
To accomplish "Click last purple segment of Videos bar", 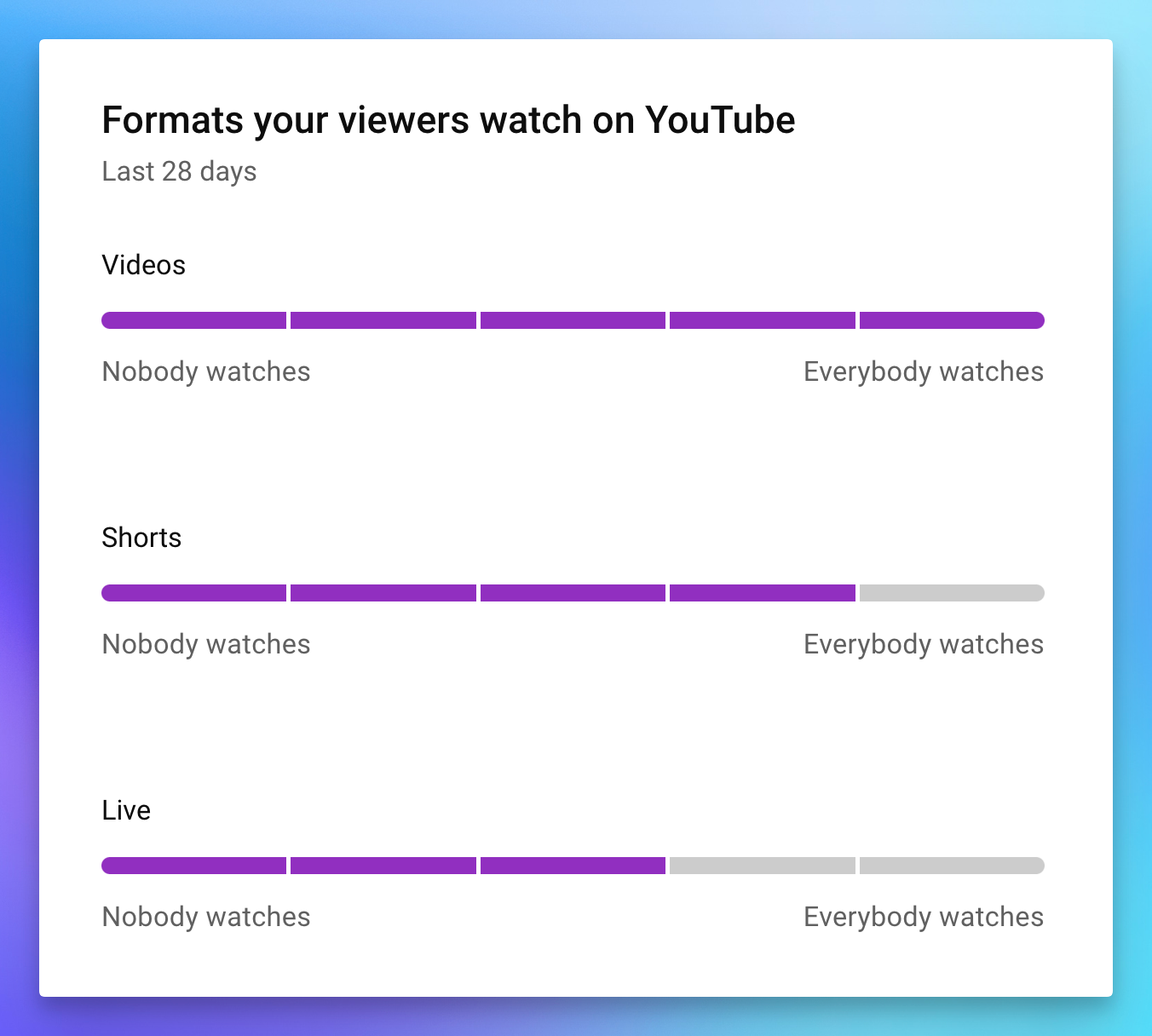I will click(952, 320).
